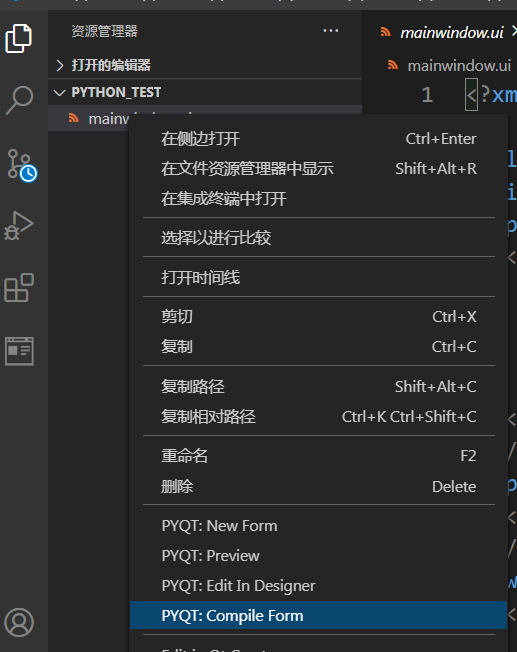Choose 打开时间线 menu entry
Viewport: 517px width, 652px height.
[x=318, y=278]
